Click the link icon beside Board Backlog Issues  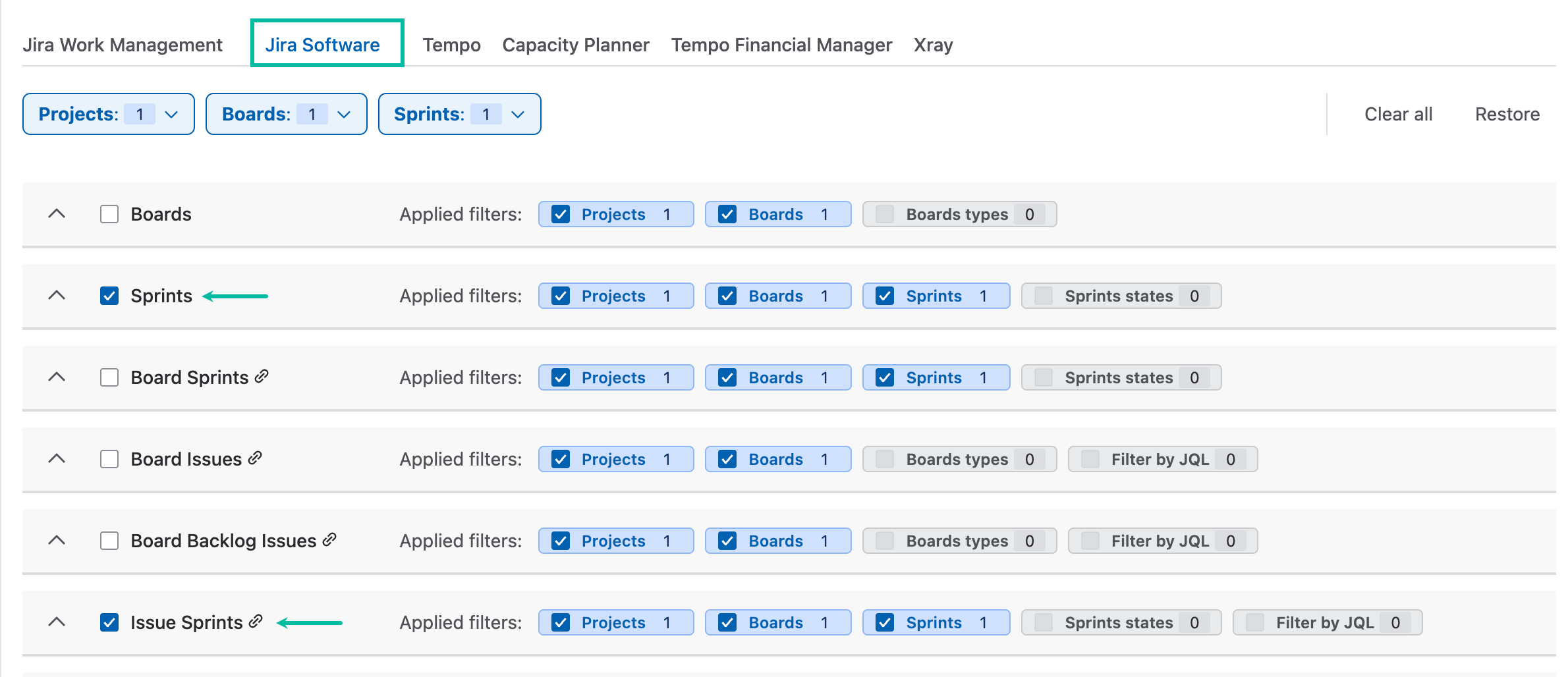pyautogui.click(x=329, y=539)
